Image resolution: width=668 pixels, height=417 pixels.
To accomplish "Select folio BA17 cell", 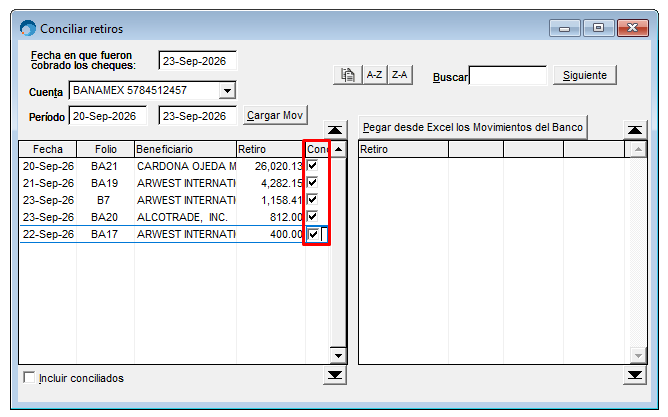I will point(104,234).
